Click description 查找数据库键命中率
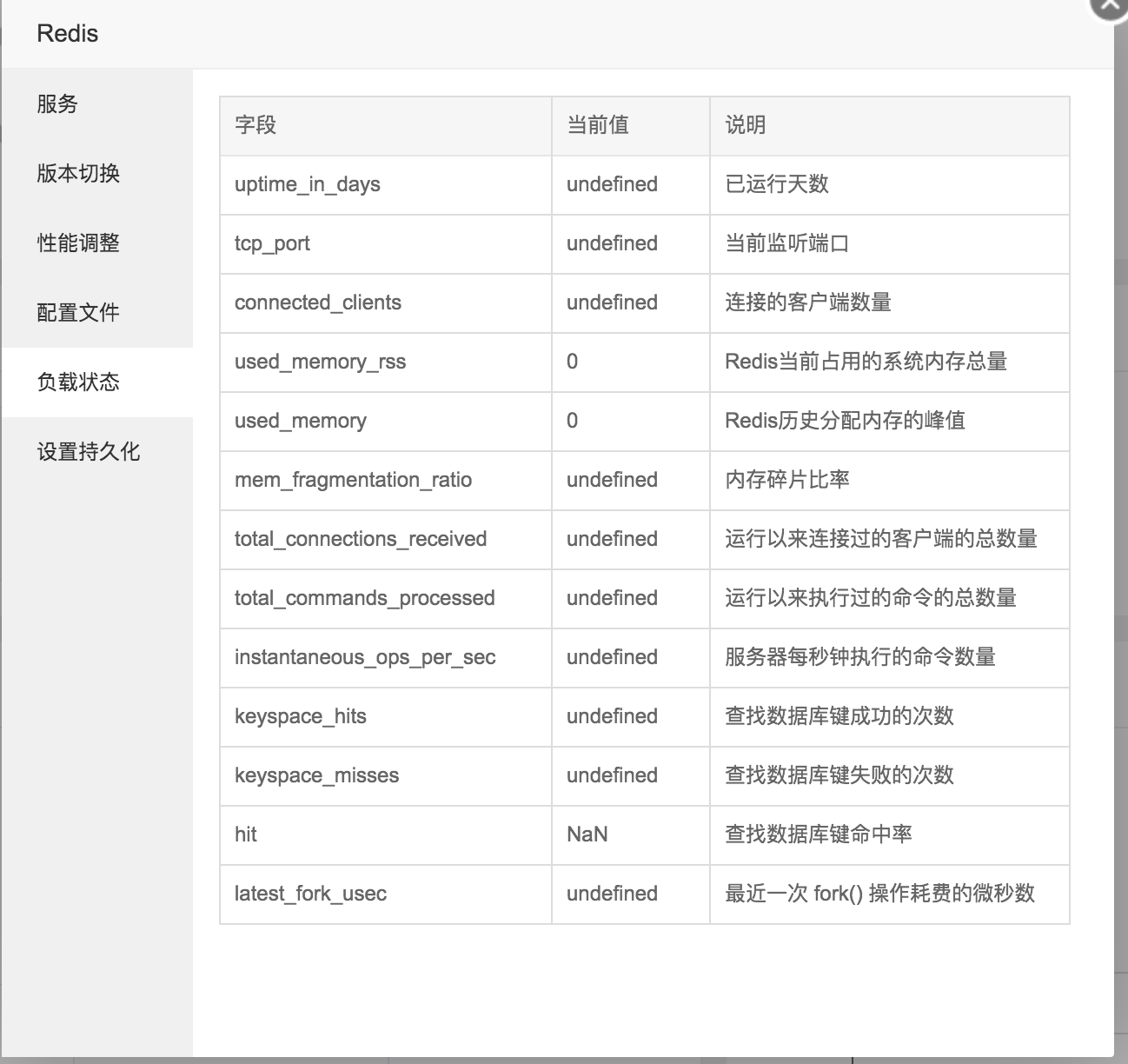This screenshot has width=1128, height=1064. [x=819, y=835]
